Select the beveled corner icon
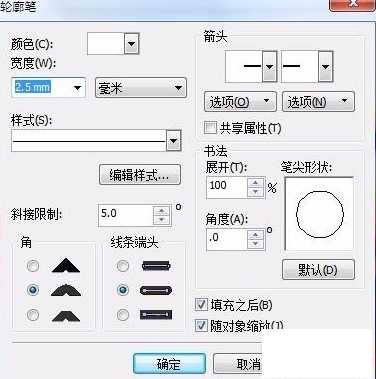 (x=66, y=315)
